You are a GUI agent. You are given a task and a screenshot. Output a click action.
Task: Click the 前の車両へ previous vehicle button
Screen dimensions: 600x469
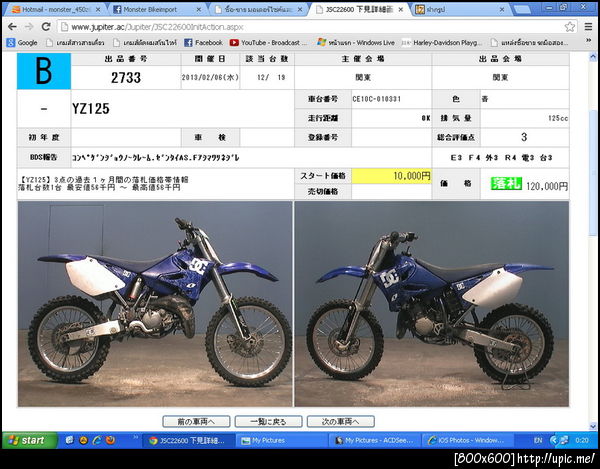click(x=196, y=422)
